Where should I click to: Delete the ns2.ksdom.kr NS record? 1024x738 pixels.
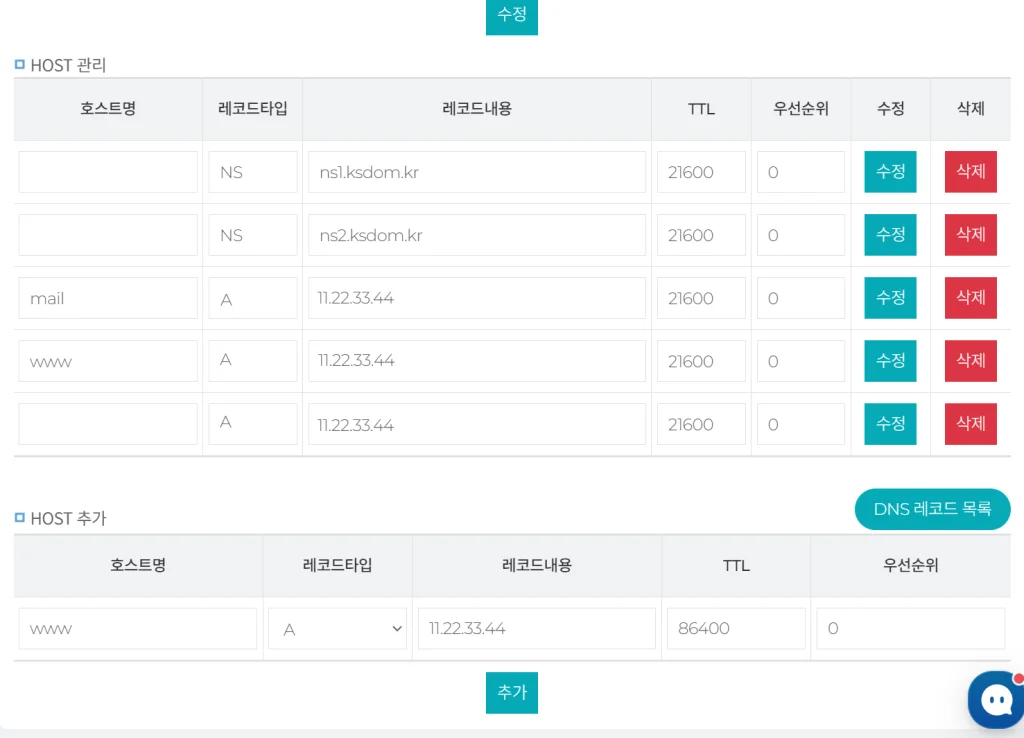[x=970, y=235]
